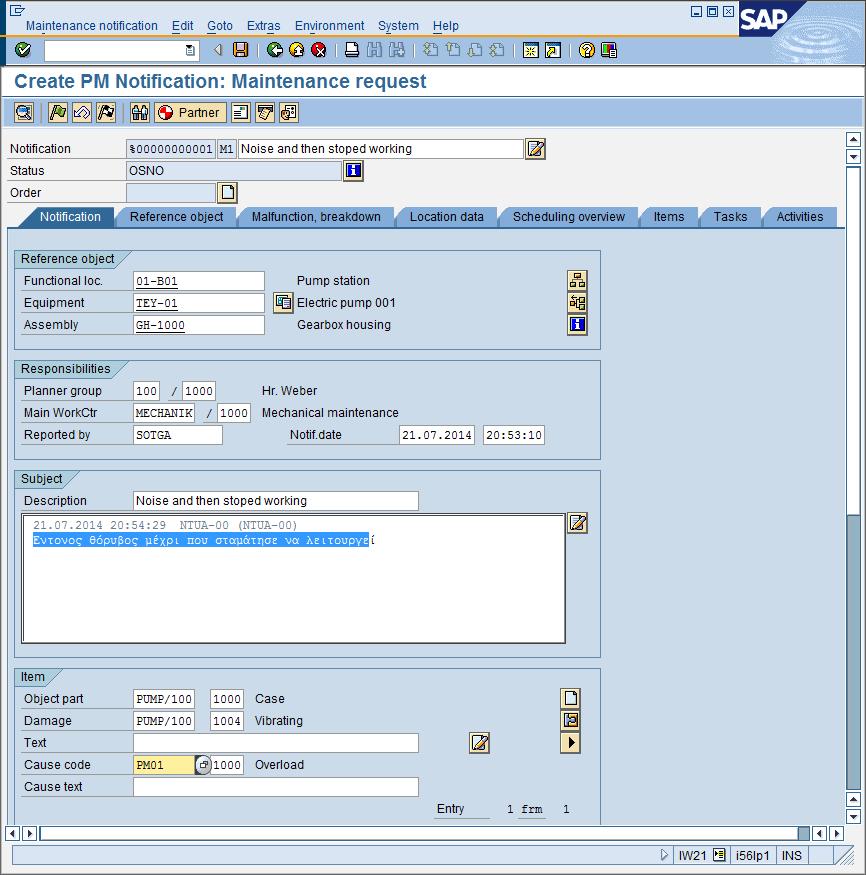Viewport: 866px width, 875px height.
Task: Create new item page icon
Action: (570, 698)
